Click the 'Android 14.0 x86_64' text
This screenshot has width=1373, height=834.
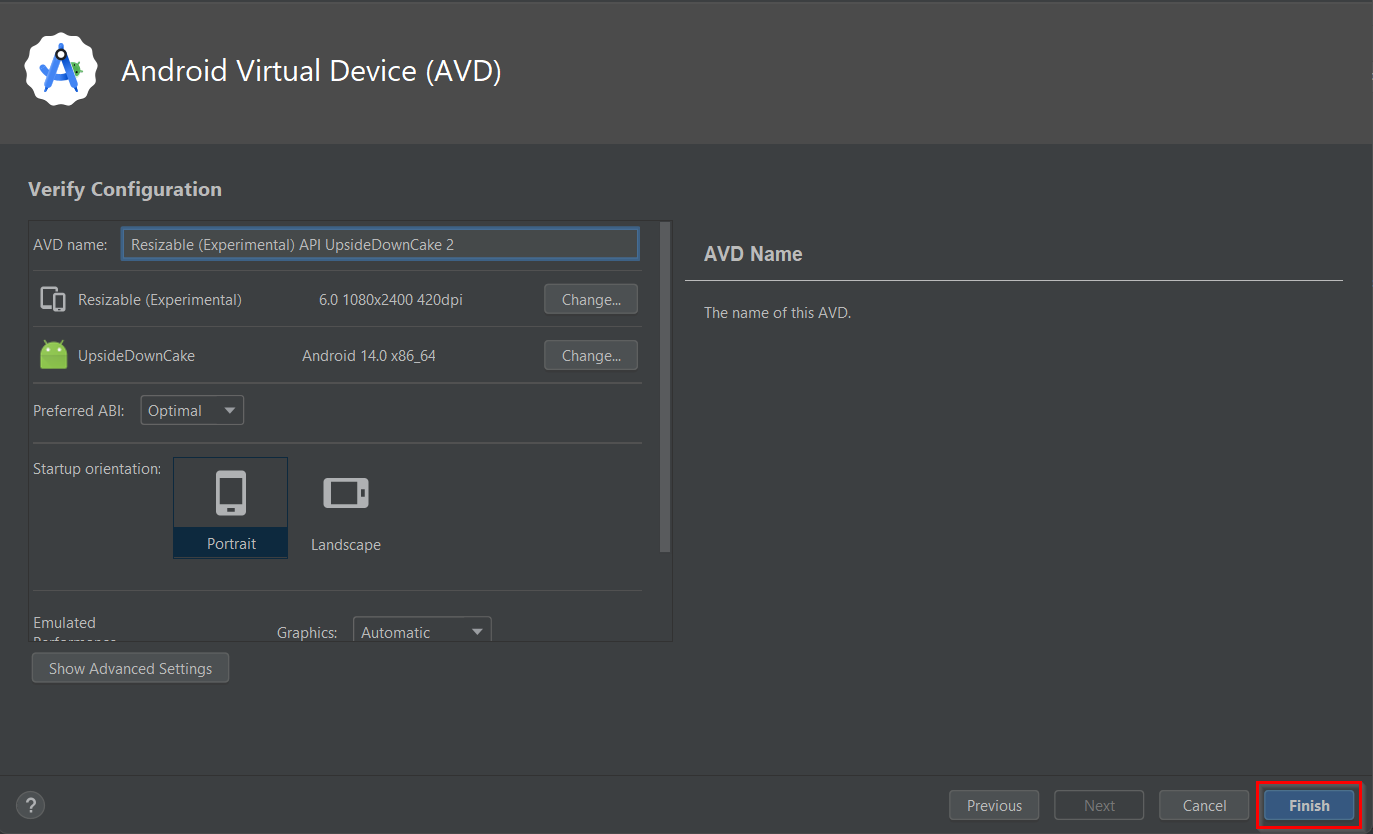pyautogui.click(x=369, y=356)
